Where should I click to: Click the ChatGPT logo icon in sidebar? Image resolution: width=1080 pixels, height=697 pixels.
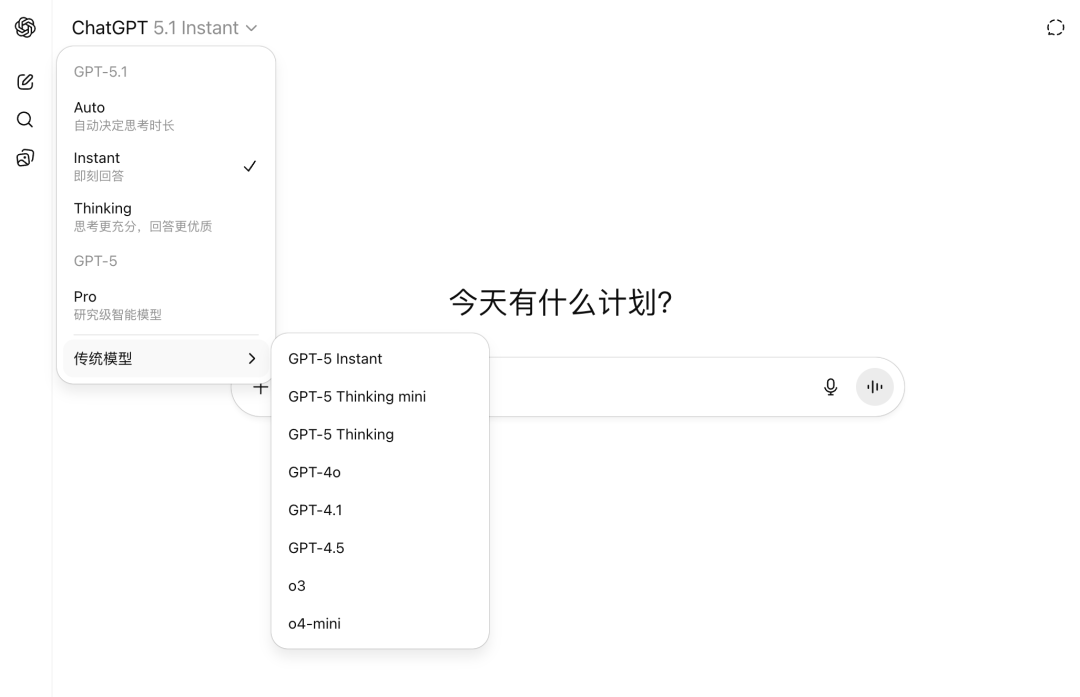pos(25,28)
